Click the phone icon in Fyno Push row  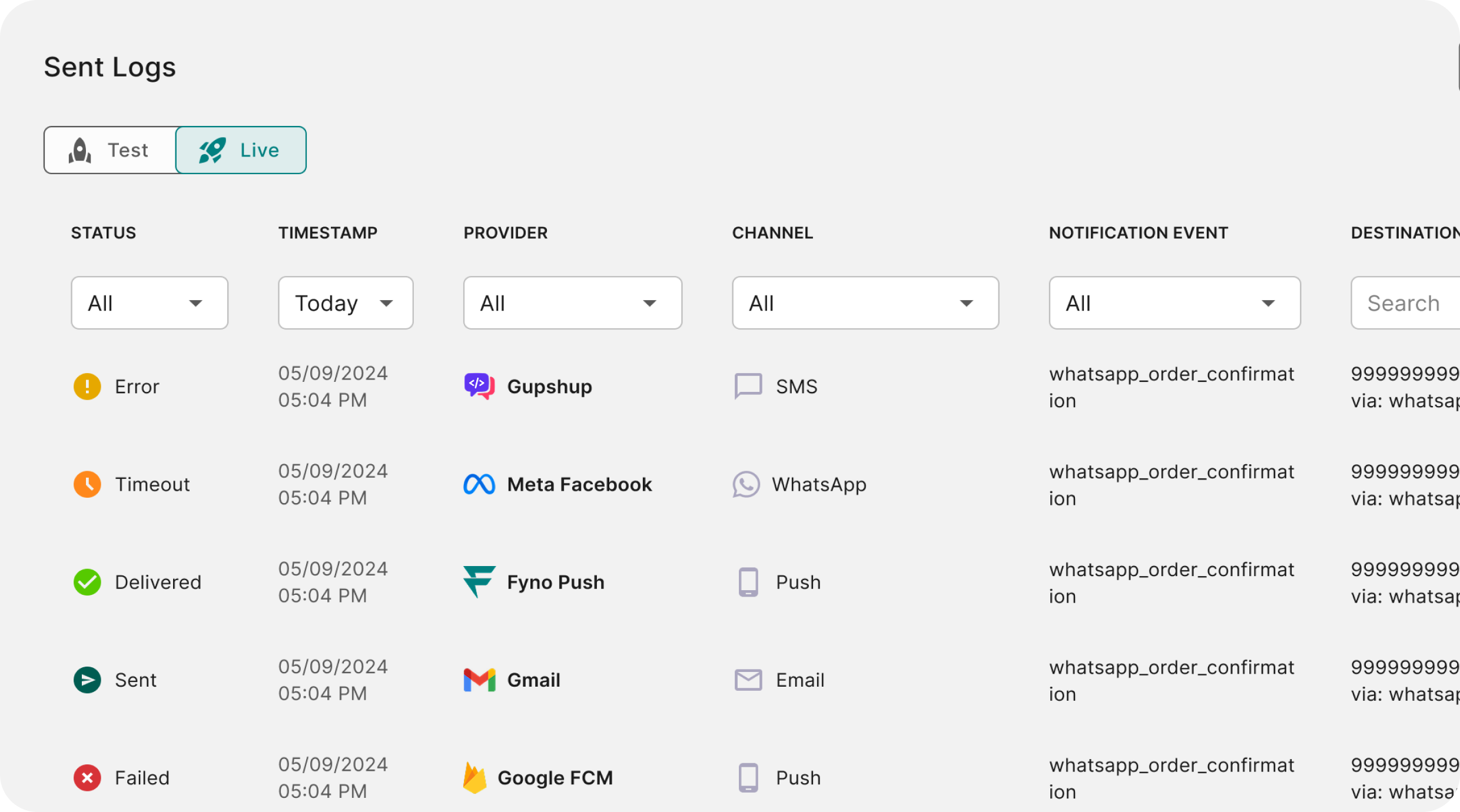point(748,582)
